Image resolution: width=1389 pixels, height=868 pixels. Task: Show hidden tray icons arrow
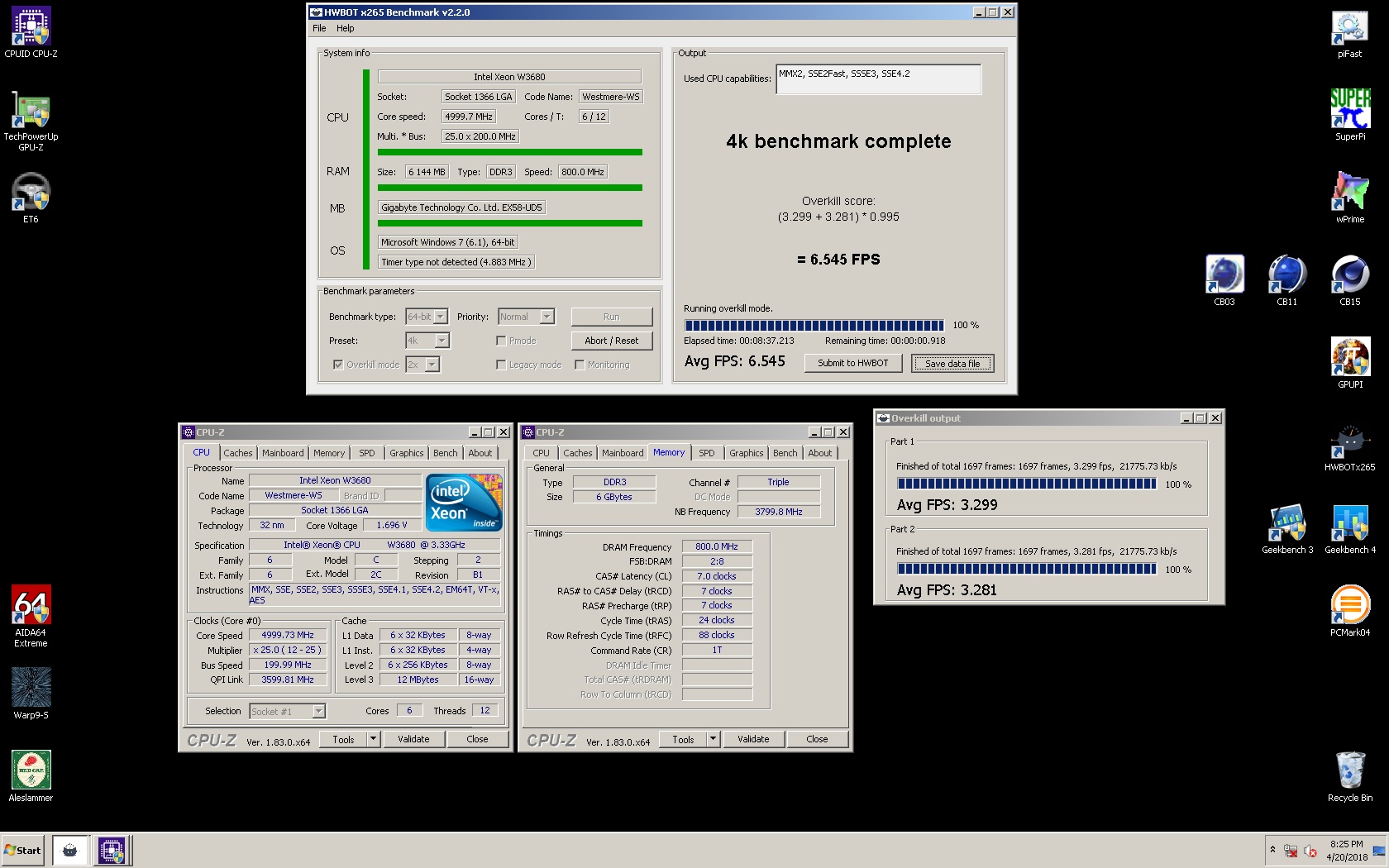(x=1272, y=850)
